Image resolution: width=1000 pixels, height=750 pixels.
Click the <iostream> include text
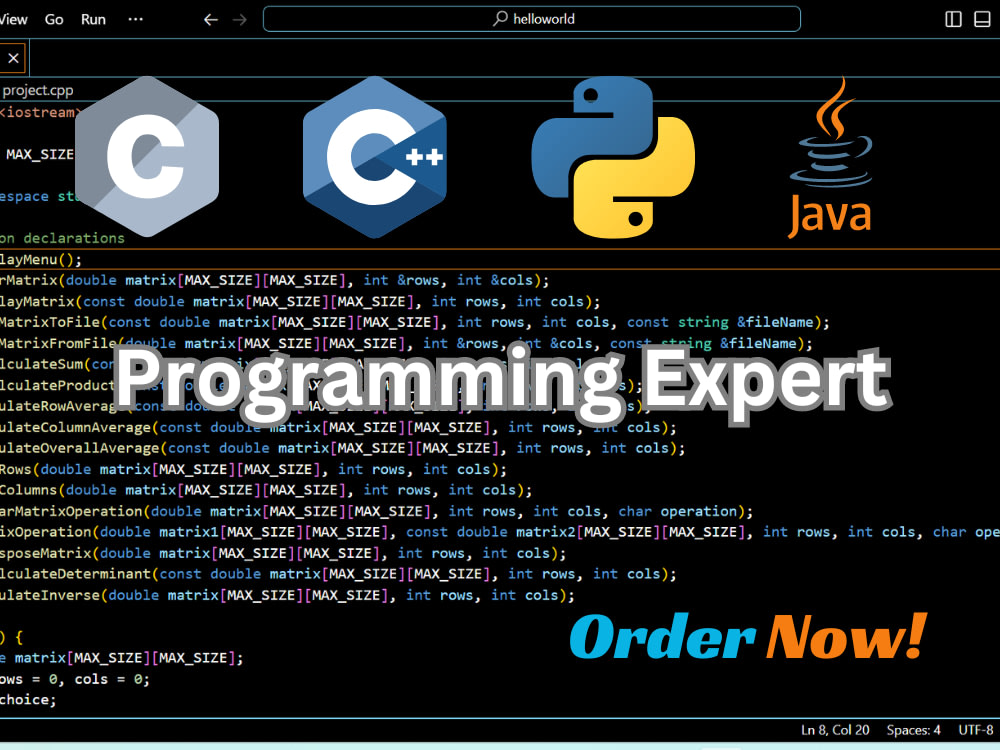(x=41, y=112)
